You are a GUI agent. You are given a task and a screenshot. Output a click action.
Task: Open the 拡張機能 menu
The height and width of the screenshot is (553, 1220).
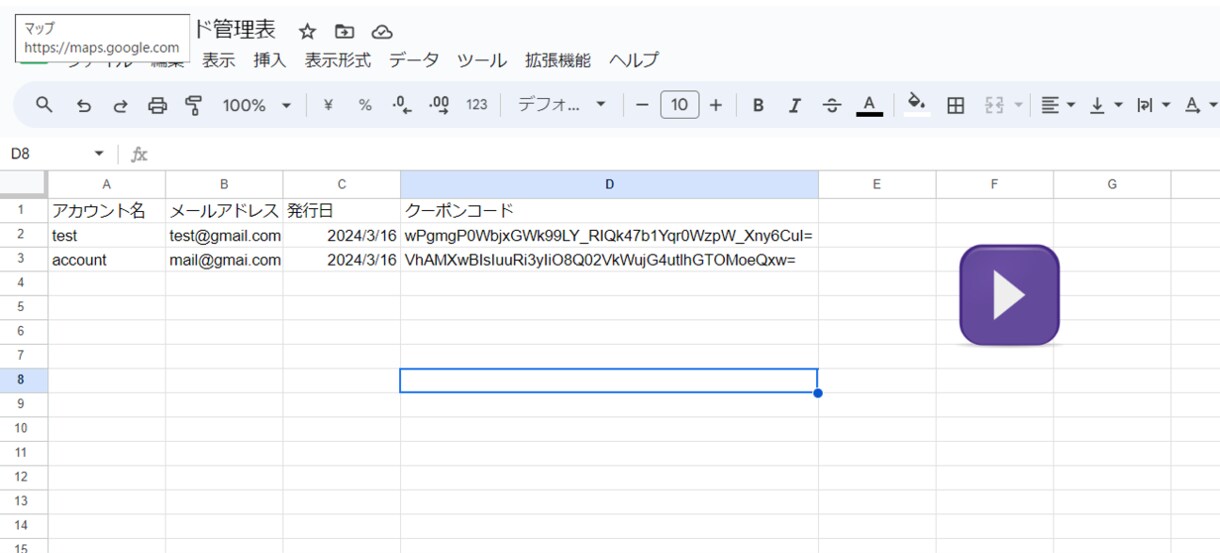click(558, 61)
